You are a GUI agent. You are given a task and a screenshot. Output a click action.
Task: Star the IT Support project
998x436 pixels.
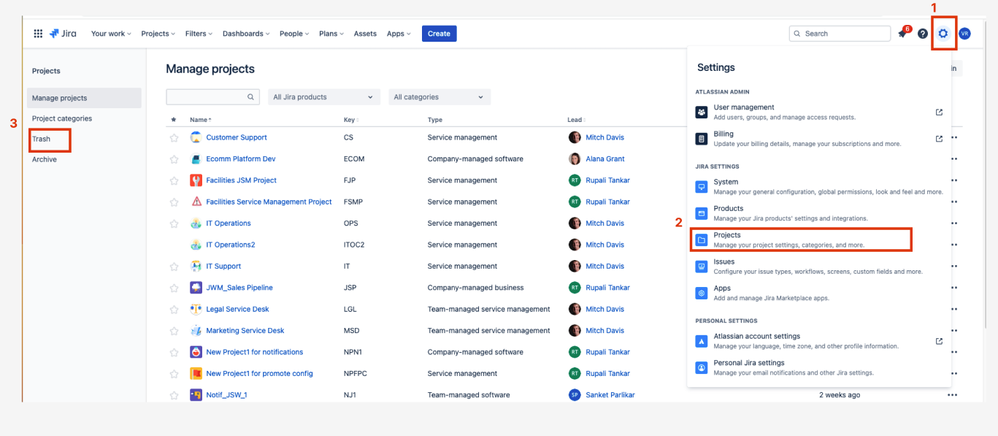click(174, 266)
